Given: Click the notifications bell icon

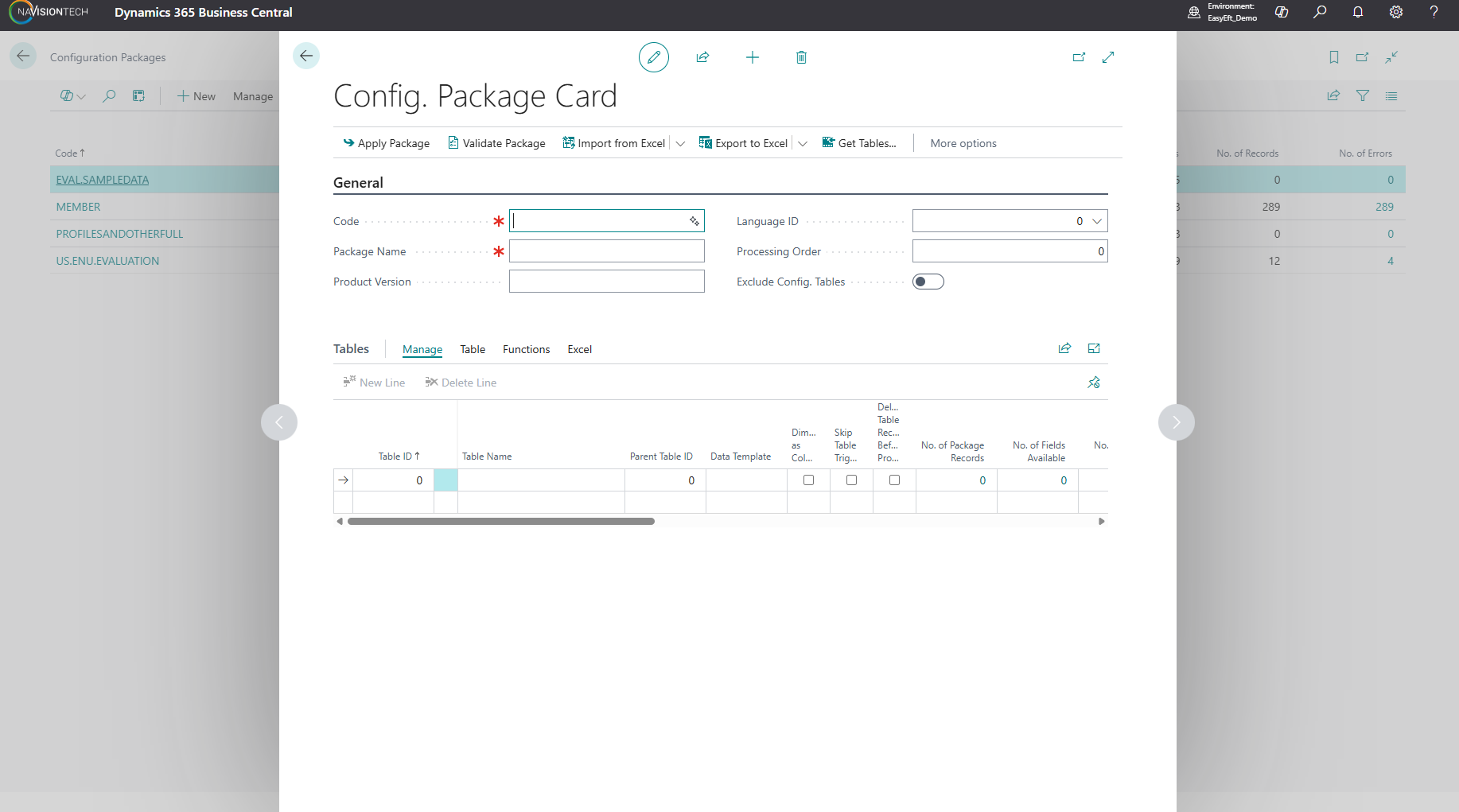Looking at the screenshot, I should [1358, 12].
